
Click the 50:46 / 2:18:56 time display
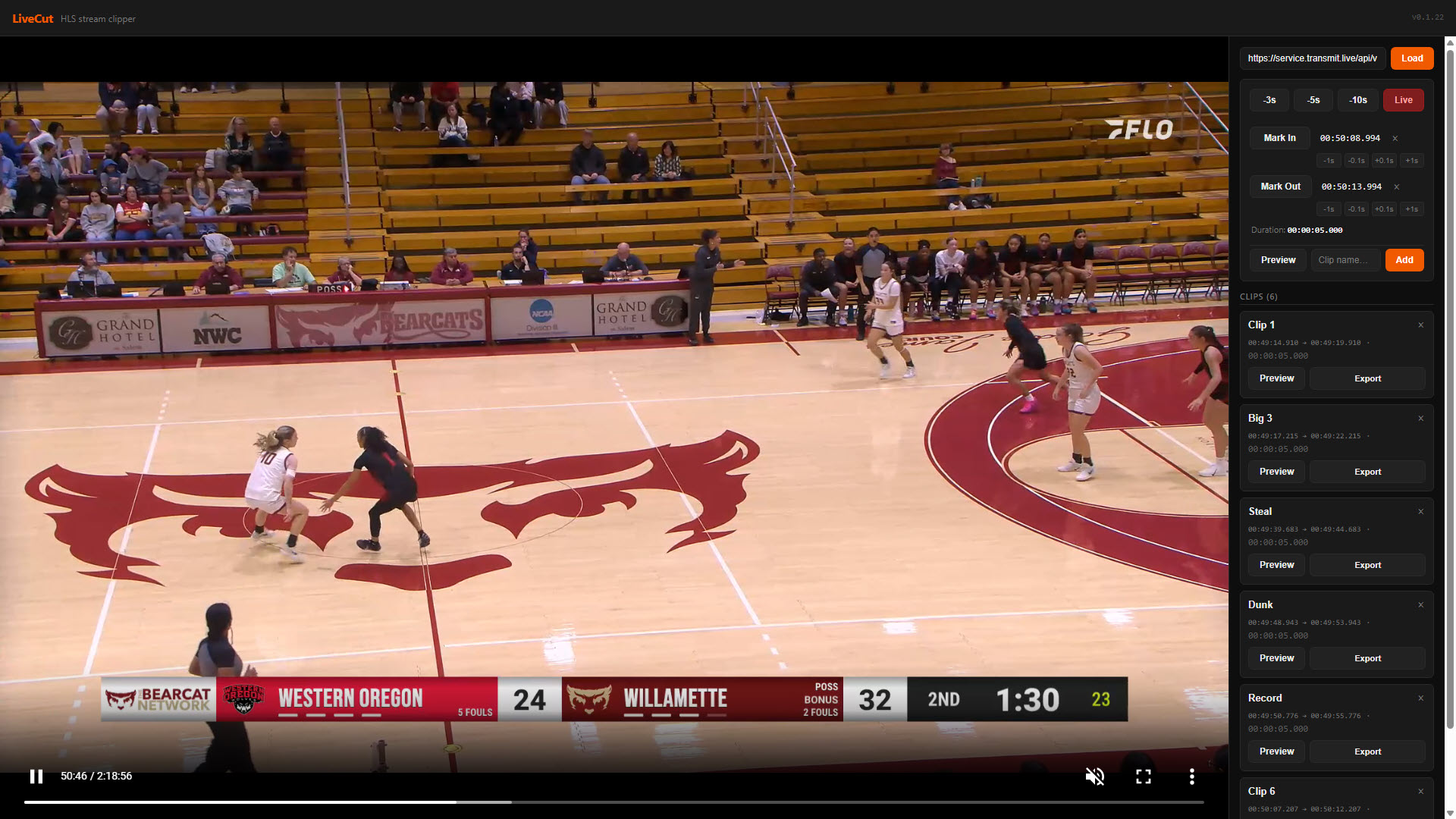tap(96, 776)
